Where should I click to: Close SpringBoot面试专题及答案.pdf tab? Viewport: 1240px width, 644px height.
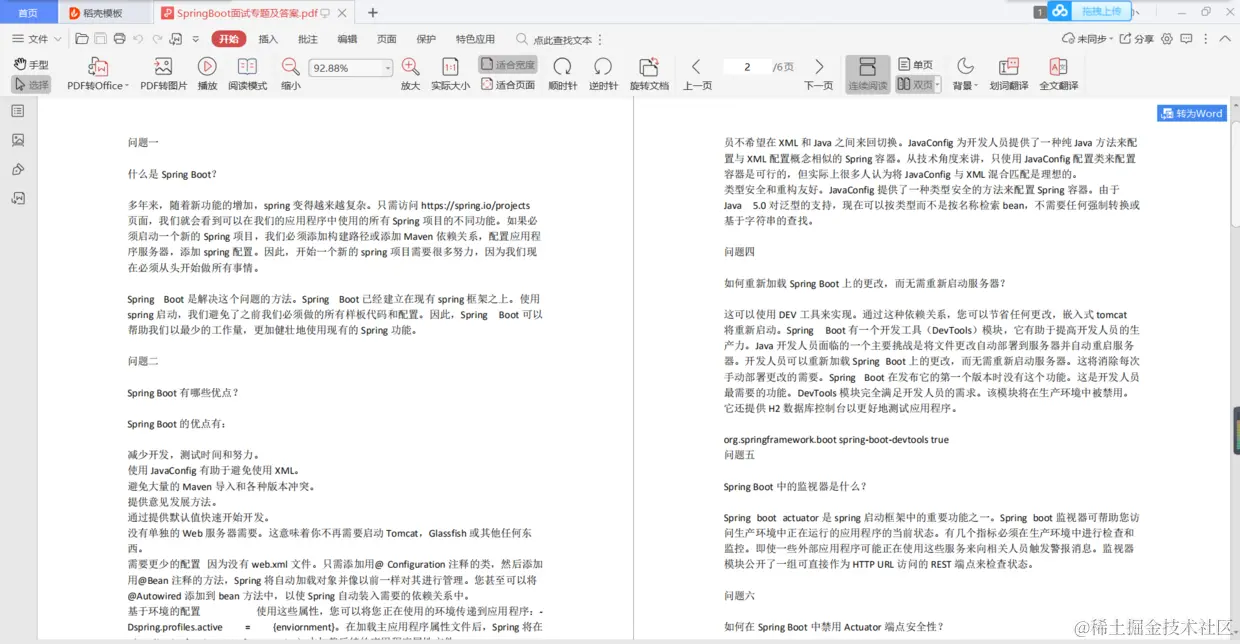tap(343, 13)
